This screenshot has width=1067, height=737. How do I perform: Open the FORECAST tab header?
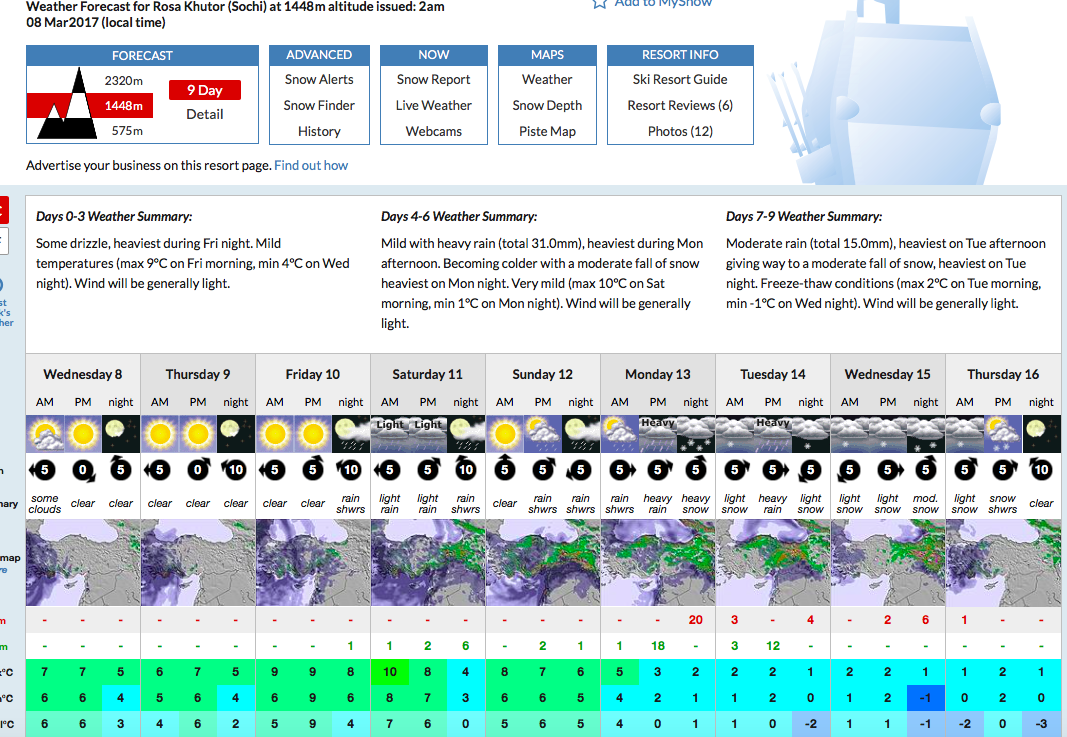[142, 55]
